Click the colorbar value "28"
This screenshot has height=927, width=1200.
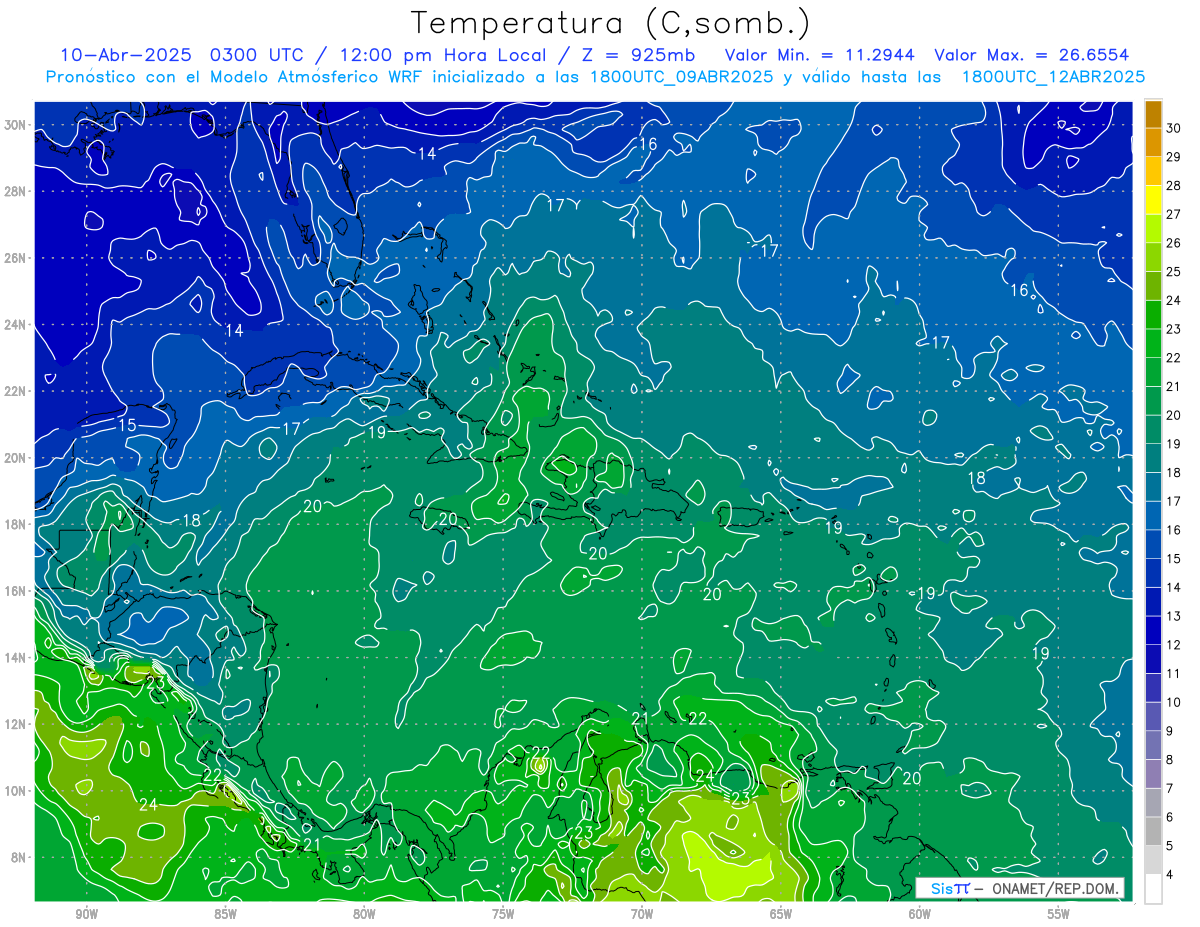click(1174, 185)
